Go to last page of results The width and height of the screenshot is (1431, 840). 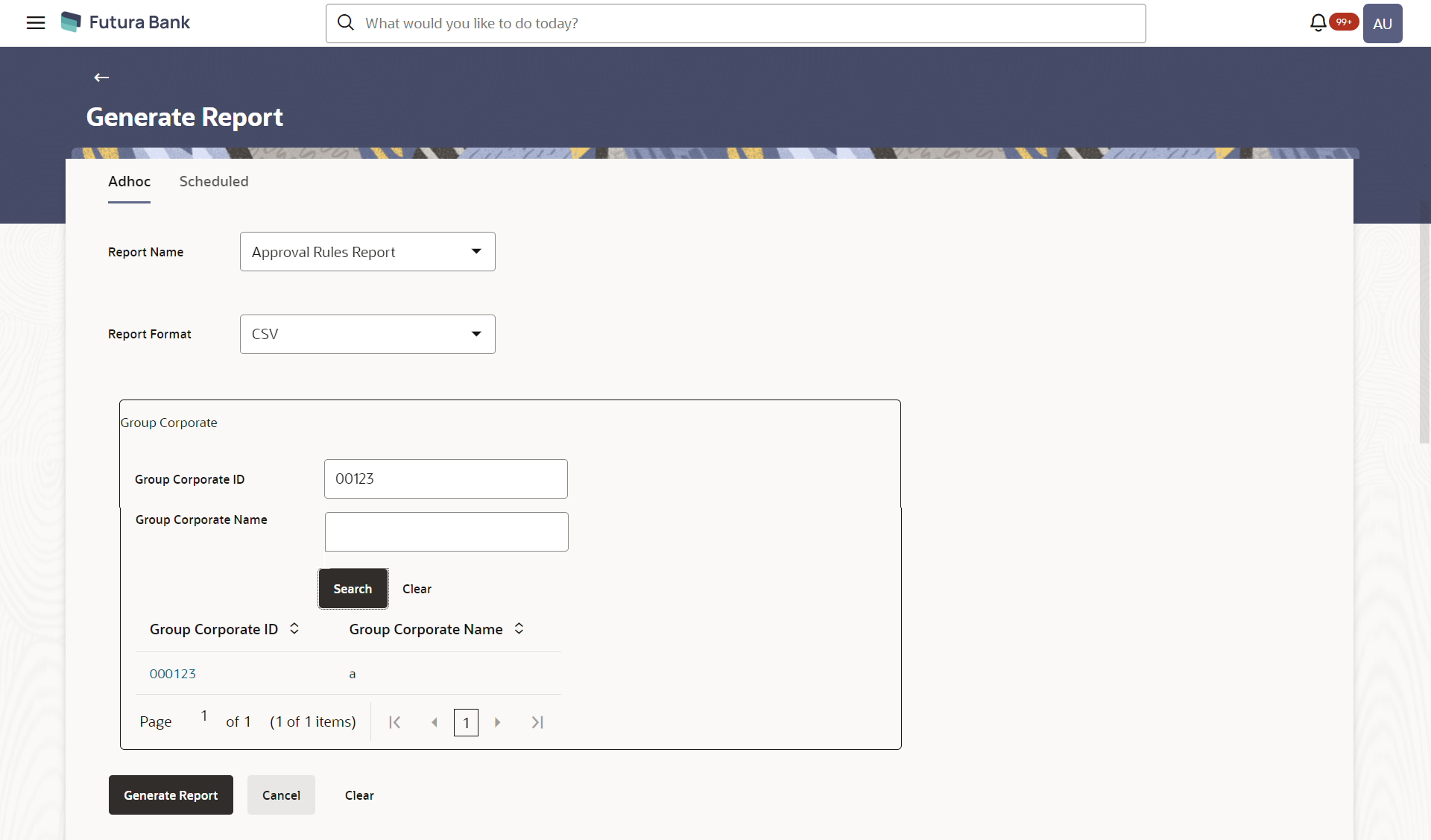[537, 722]
